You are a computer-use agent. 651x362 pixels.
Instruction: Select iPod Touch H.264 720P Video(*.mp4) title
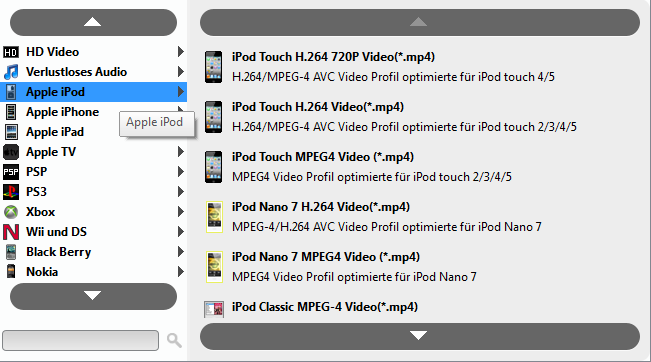click(333, 57)
